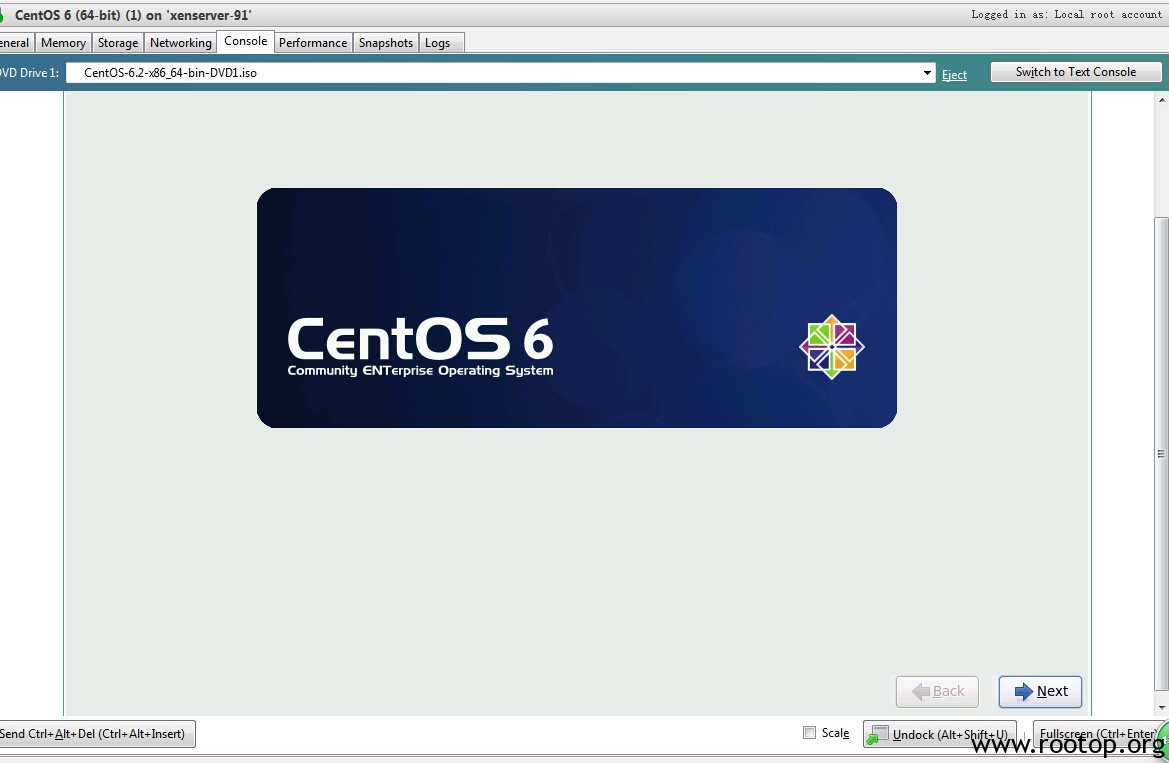1169x763 pixels.
Task: Click the CentOS pinwheel logo
Action: [x=832, y=347]
